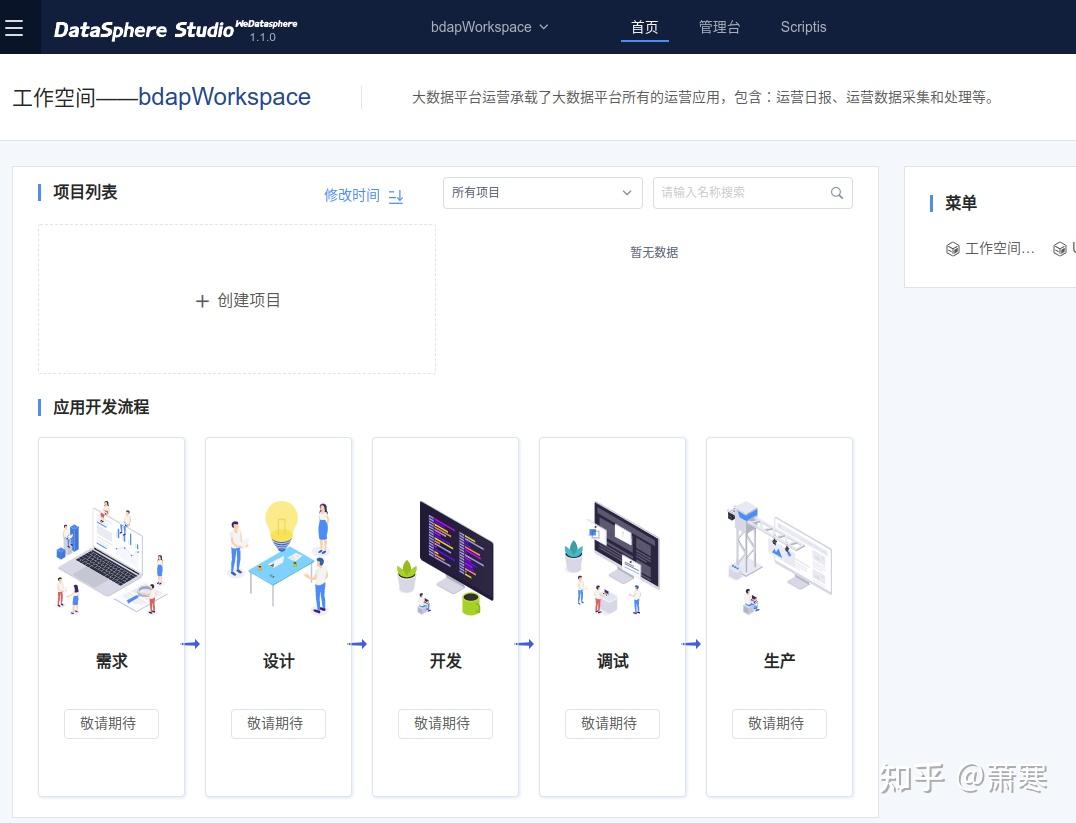Screen dimensions: 1076x823
Task: Click the magnifier search icon
Action: [836, 192]
